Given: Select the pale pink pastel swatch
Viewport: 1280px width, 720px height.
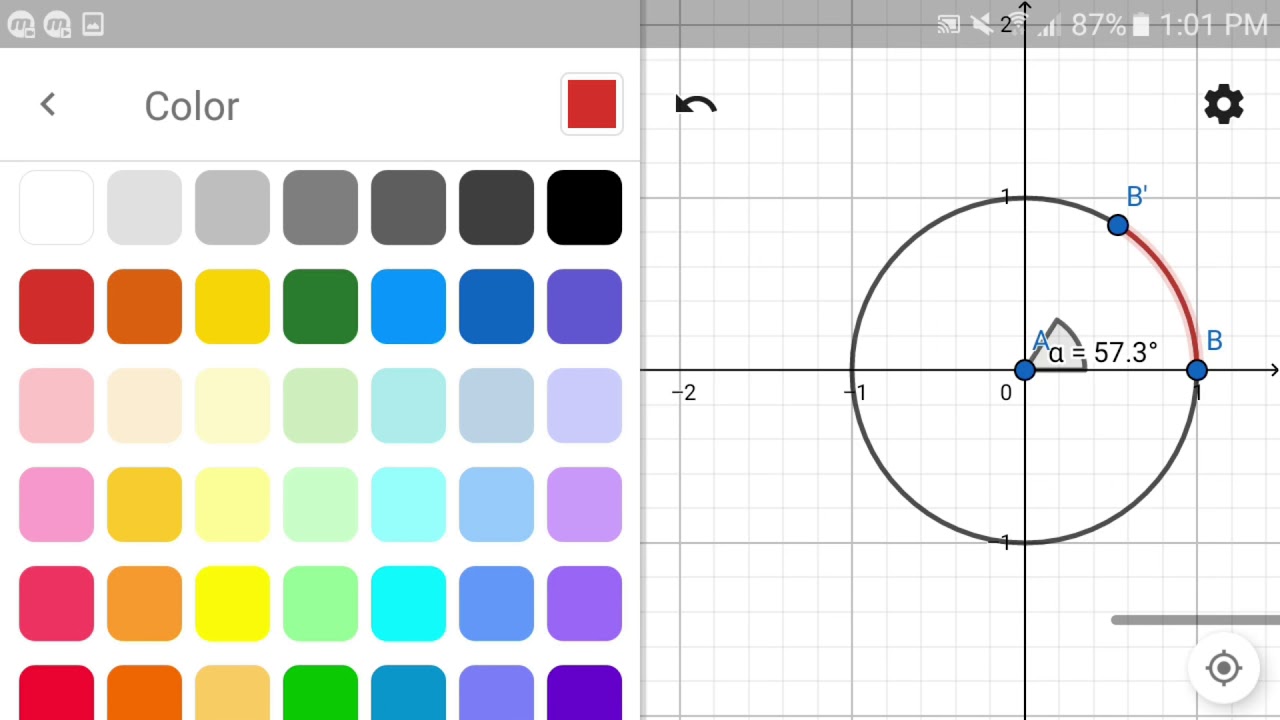Looking at the screenshot, I should point(56,405).
